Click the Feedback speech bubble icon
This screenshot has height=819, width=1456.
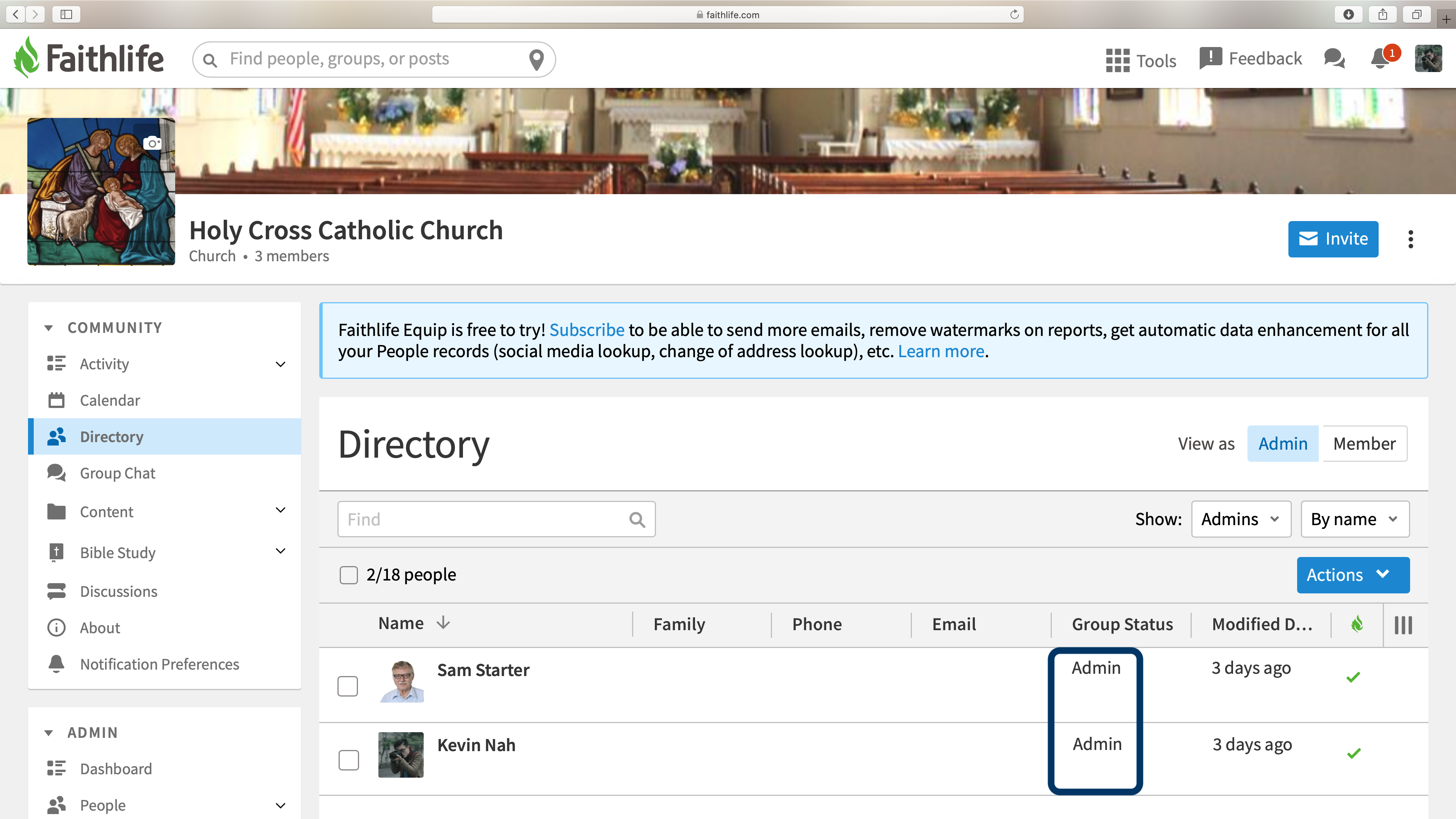tap(1210, 58)
